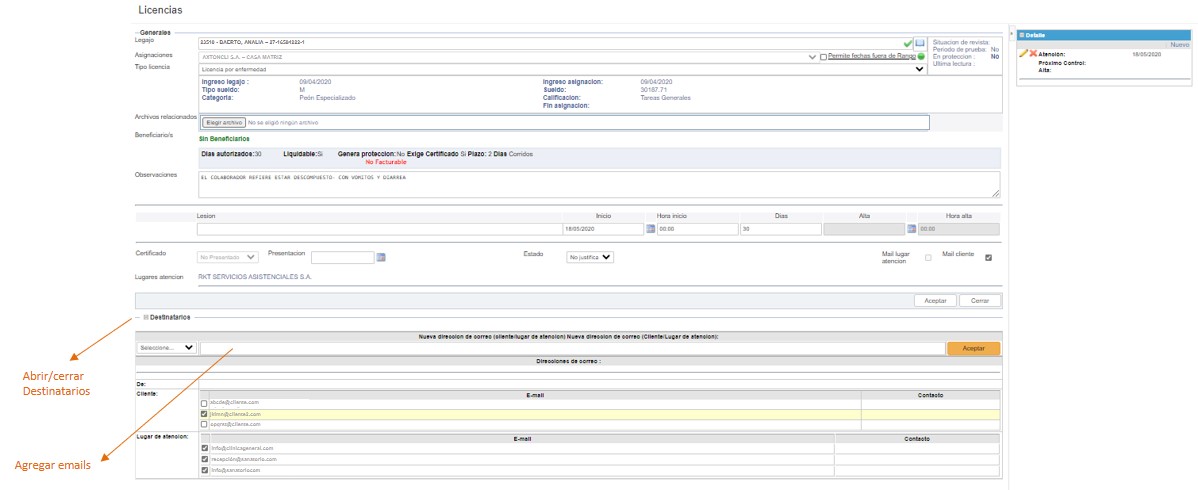Image resolution: width=1198 pixels, height=490 pixels.
Task: Open the 'Seleccione...' dropdown in Destinatarios
Action: 166,348
